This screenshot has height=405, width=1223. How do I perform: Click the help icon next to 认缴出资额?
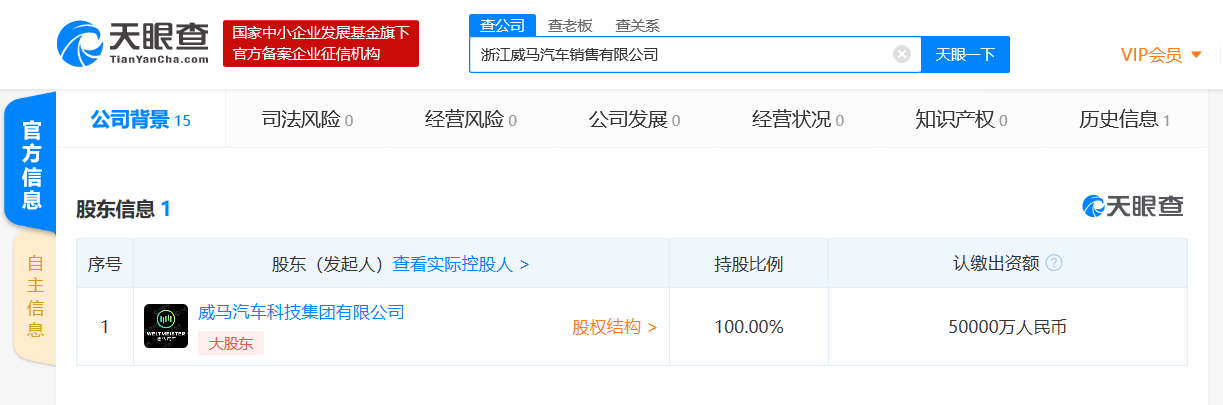(x=1053, y=263)
